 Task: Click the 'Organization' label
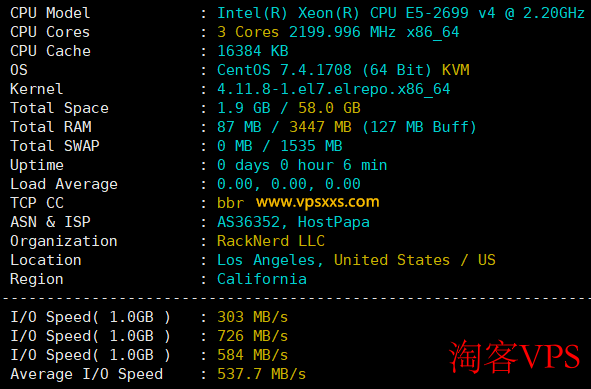point(64,241)
